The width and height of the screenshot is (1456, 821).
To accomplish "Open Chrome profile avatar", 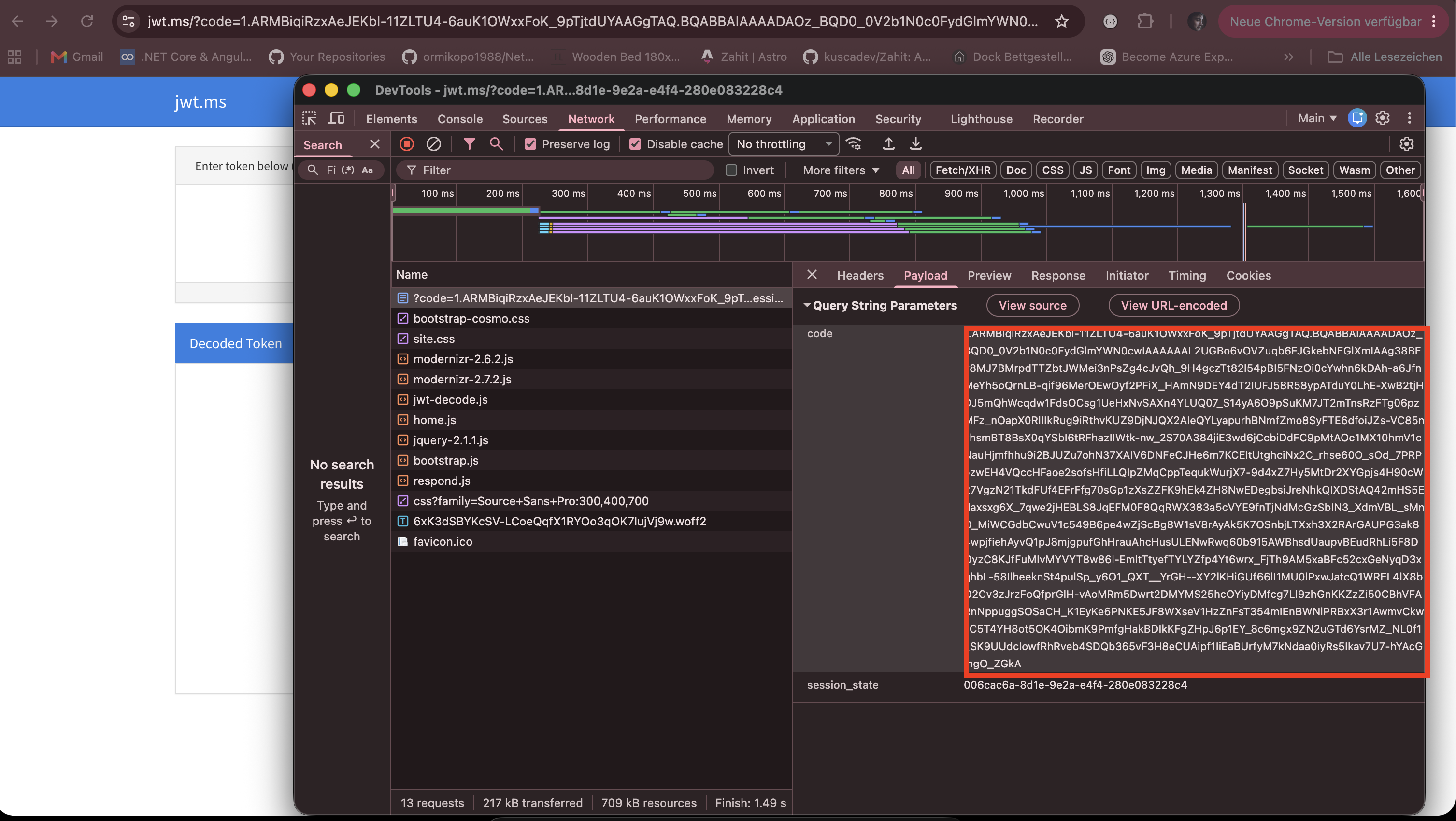I will [1197, 21].
